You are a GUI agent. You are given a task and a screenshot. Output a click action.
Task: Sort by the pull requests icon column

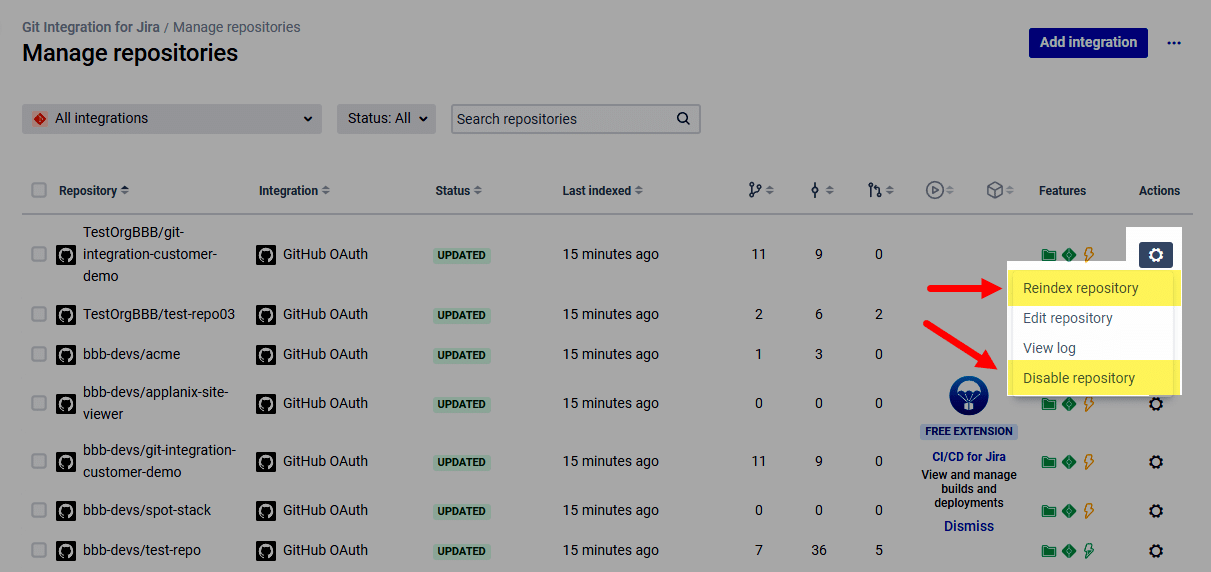[x=880, y=190]
